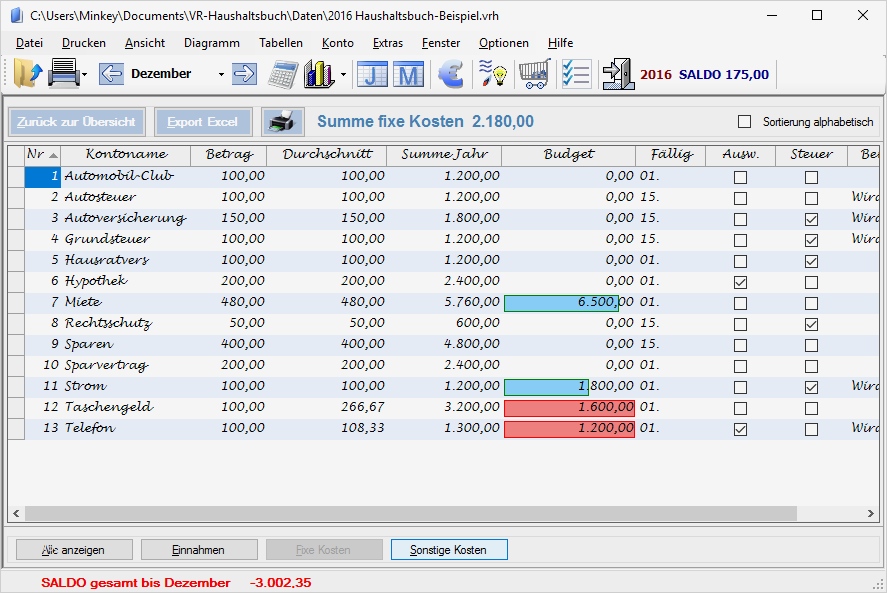Click the Euro currency icon
This screenshot has width=887, height=593.
[451, 74]
